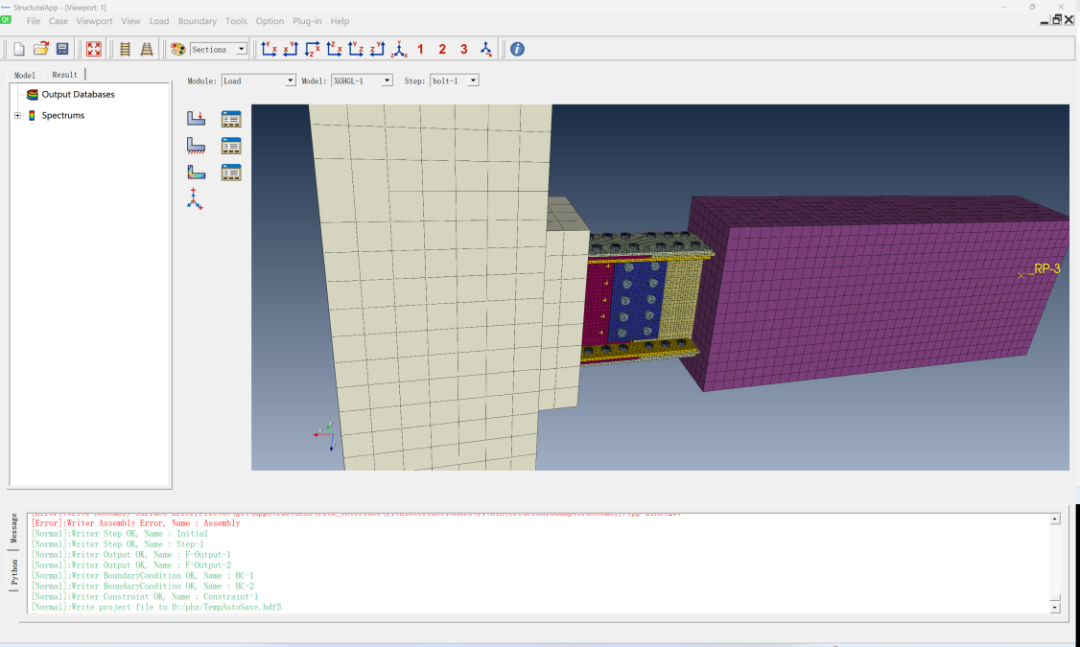Select the apply load tool in side panel
The height and width of the screenshot is (647, 1080).
pos(196,118)
